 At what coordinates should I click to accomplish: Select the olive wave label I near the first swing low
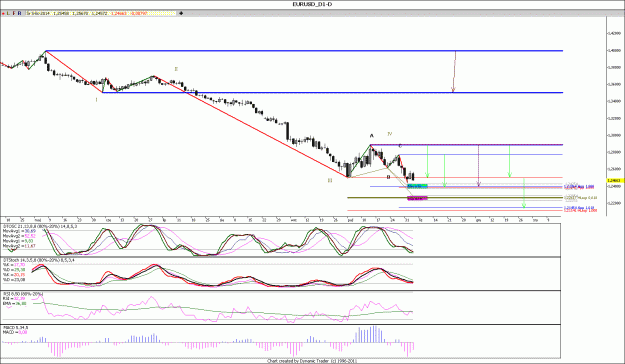pyautogui.click(x=96, y=100)
